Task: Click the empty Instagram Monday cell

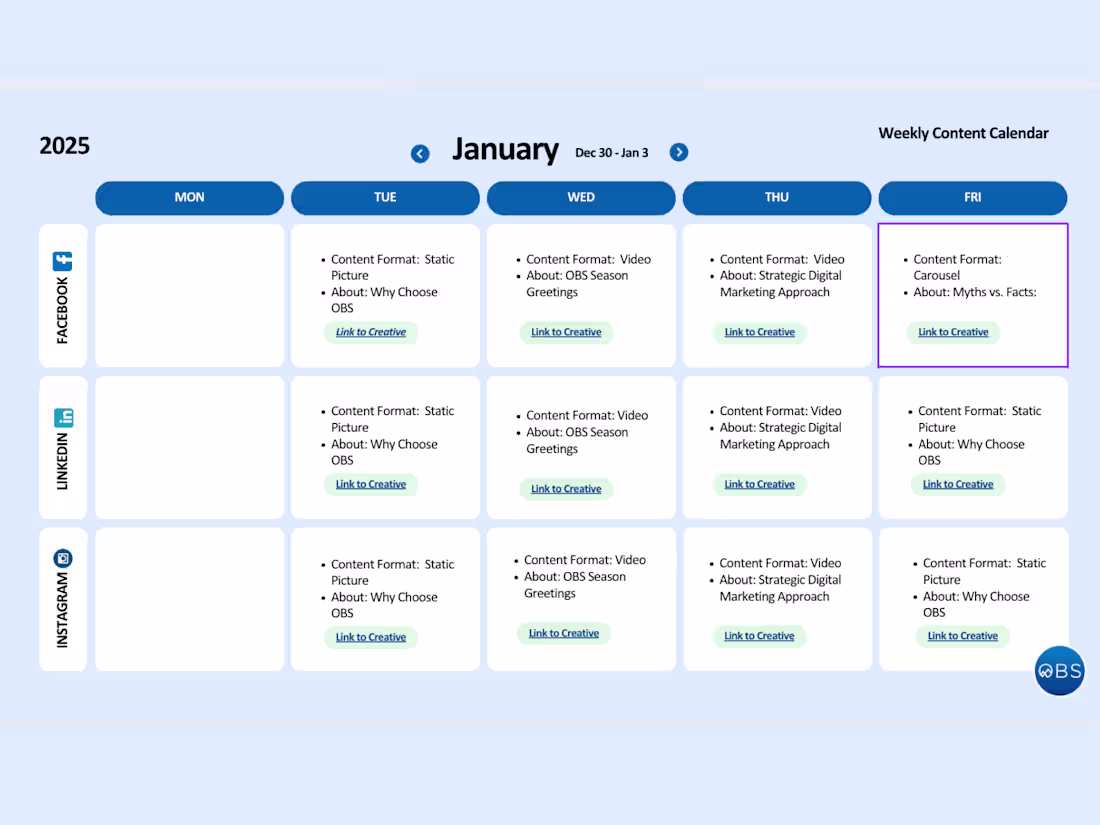Action: [189, 599]
